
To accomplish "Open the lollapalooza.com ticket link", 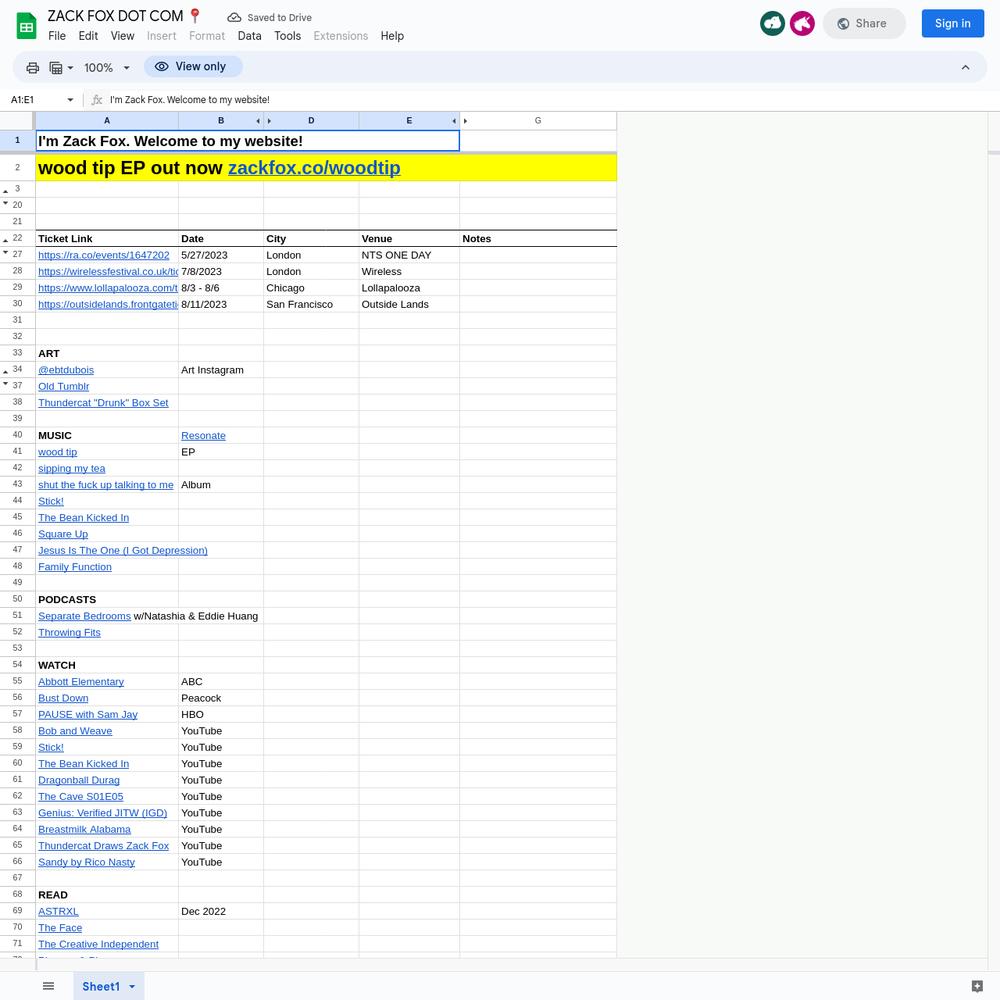I will (x=108, y=288).
